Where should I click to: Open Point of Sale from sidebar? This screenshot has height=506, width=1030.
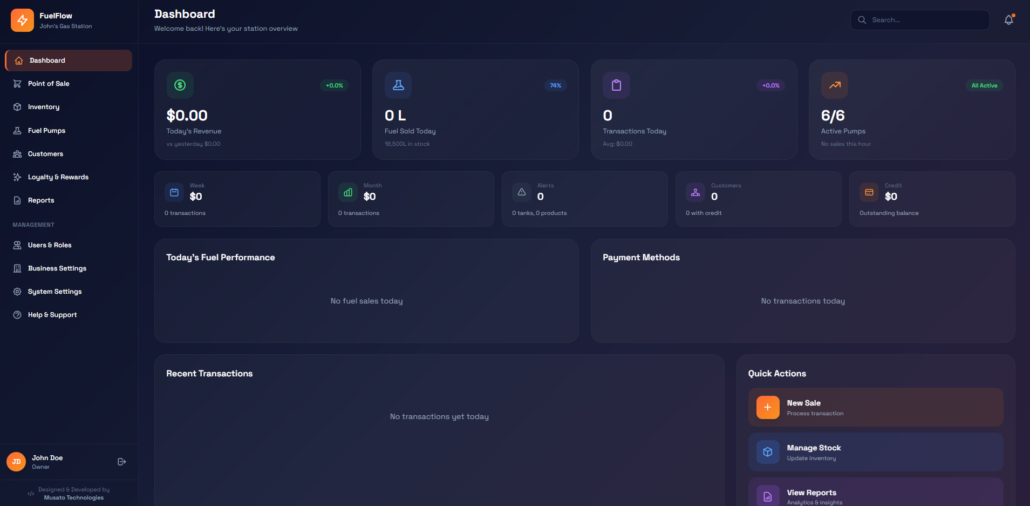tap(48, 84)
